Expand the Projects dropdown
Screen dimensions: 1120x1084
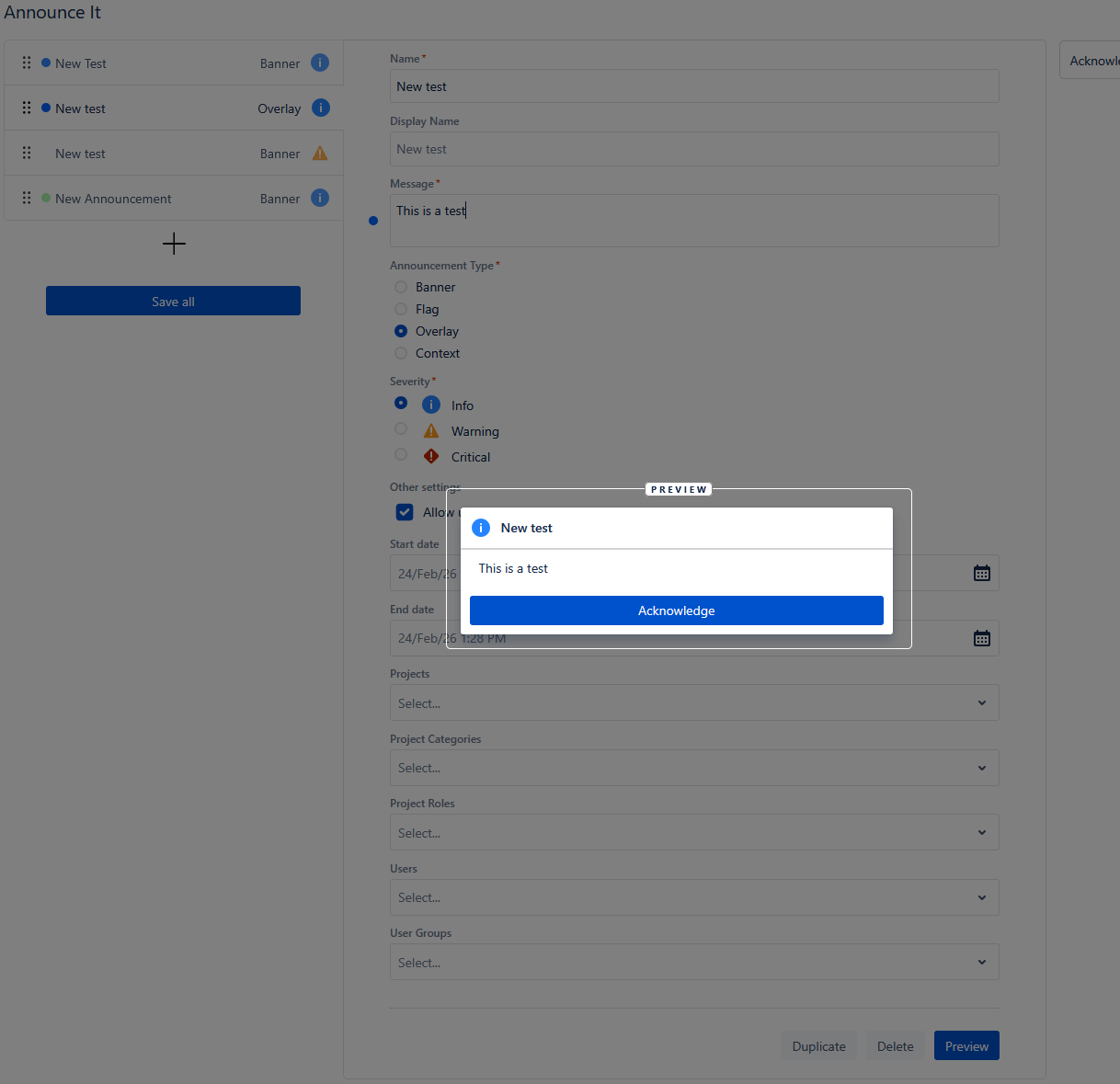[x=693, y=703]
